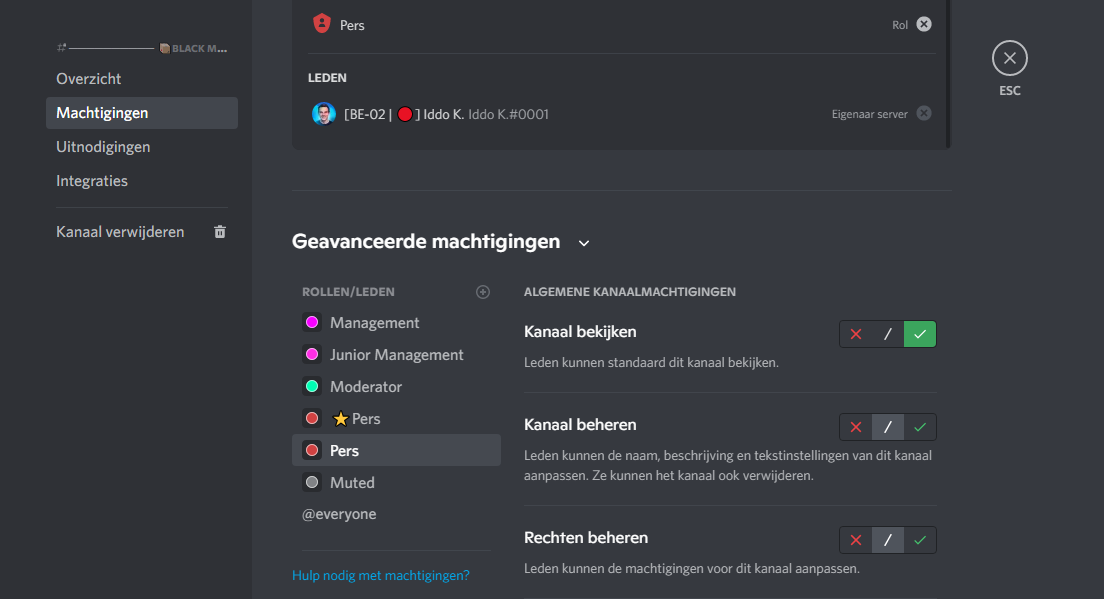The image size is (1104, 599).
Task: Open the Hulp nodig met machtigingen link
Action: [x=381, y=575]
